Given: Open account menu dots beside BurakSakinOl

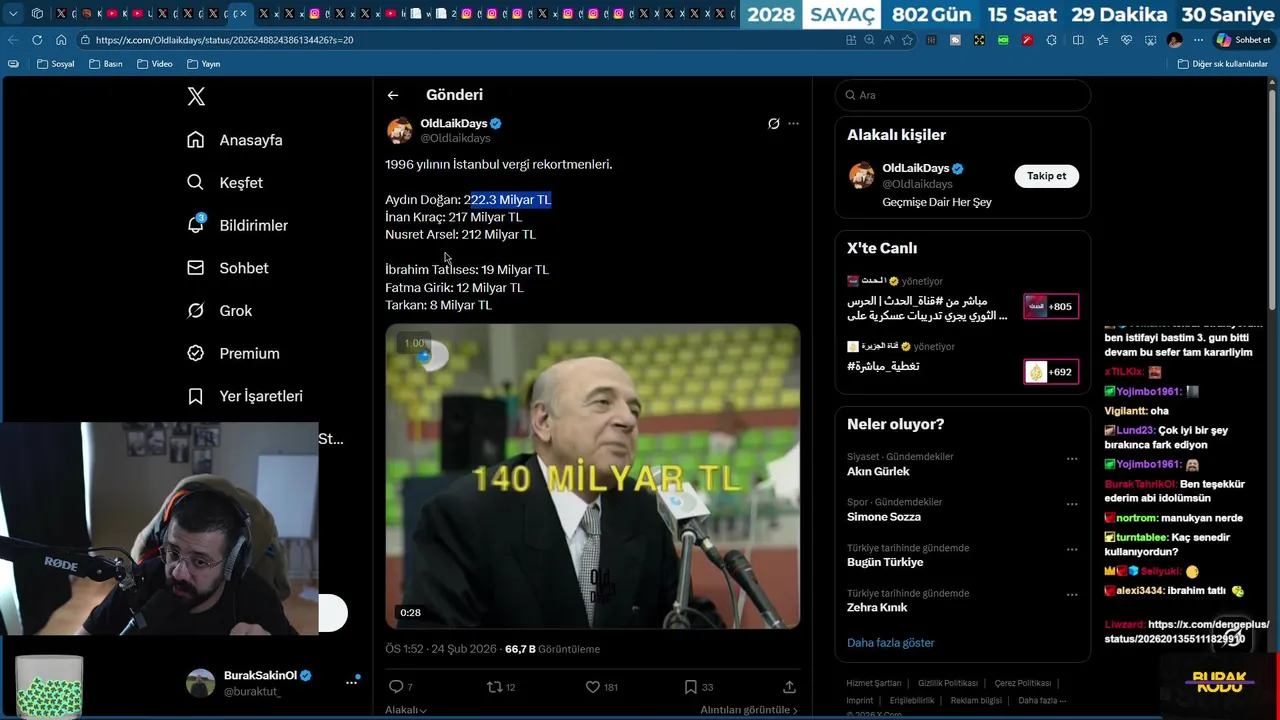Looking at the screenshot, I should pyautogui.click(x=352, y=682).
